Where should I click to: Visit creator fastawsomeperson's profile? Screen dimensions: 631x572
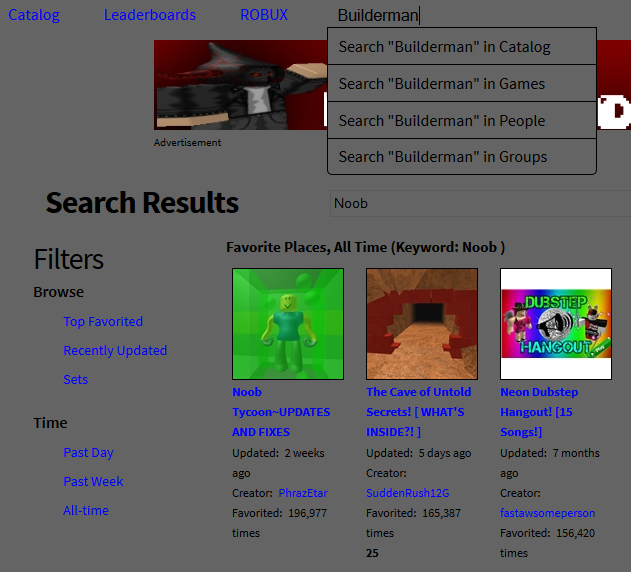coord(548,513)
